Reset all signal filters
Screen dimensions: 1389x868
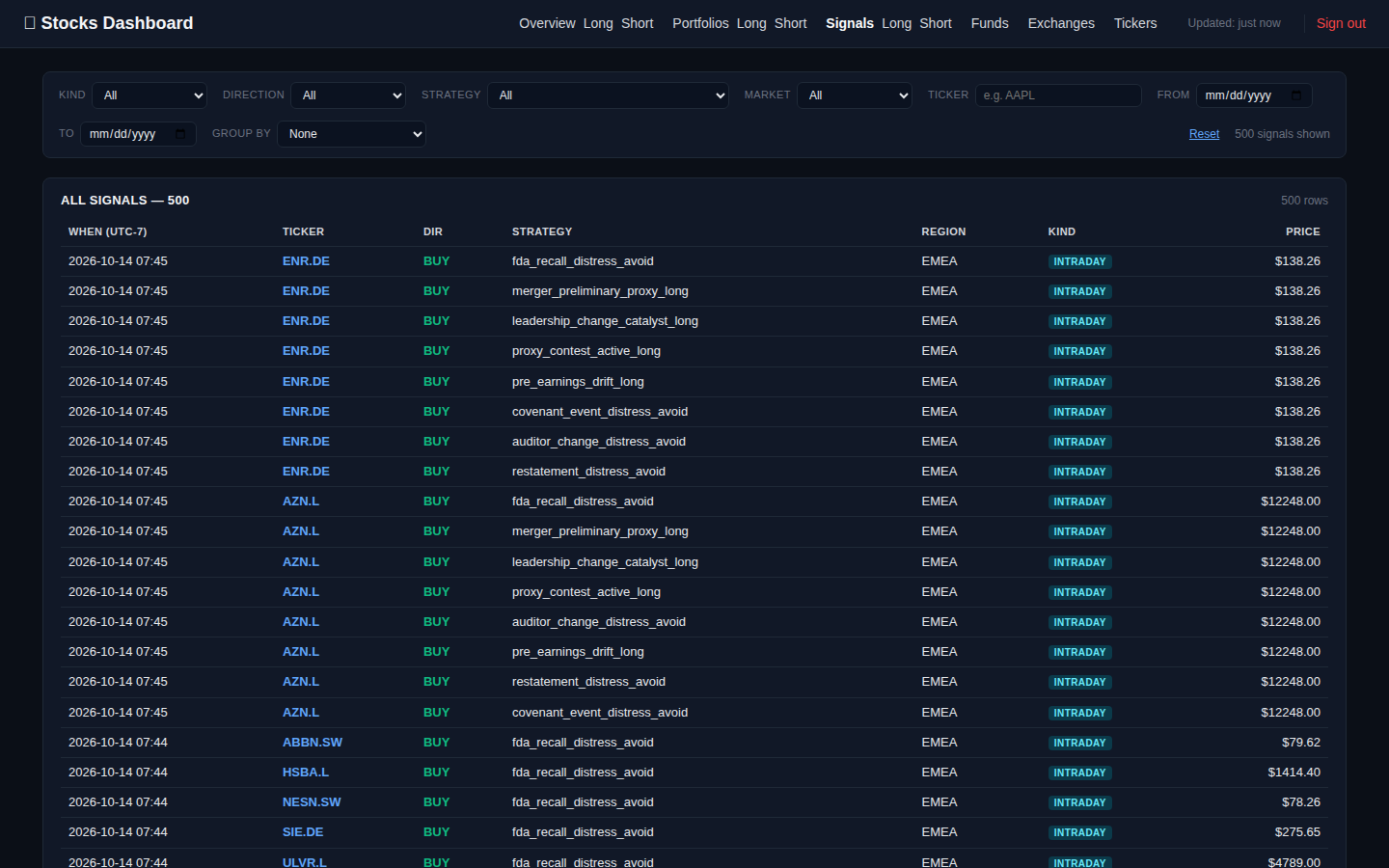coord(1204,134)
